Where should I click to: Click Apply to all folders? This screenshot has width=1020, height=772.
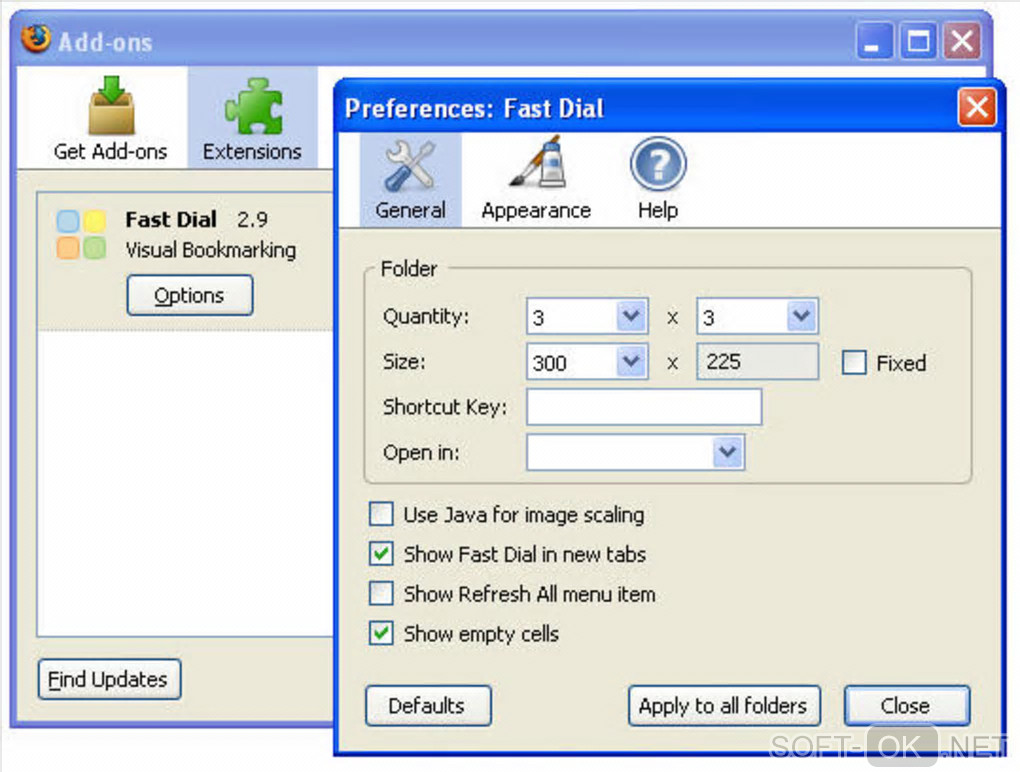point(724,706)
